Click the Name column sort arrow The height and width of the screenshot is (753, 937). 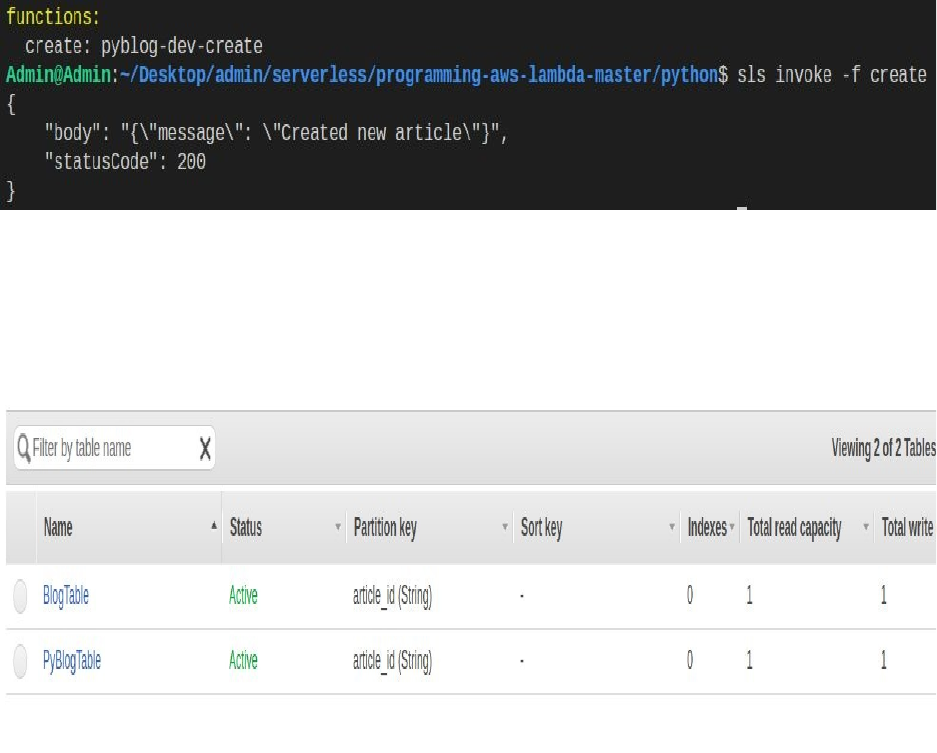click(x=213, y=526)
